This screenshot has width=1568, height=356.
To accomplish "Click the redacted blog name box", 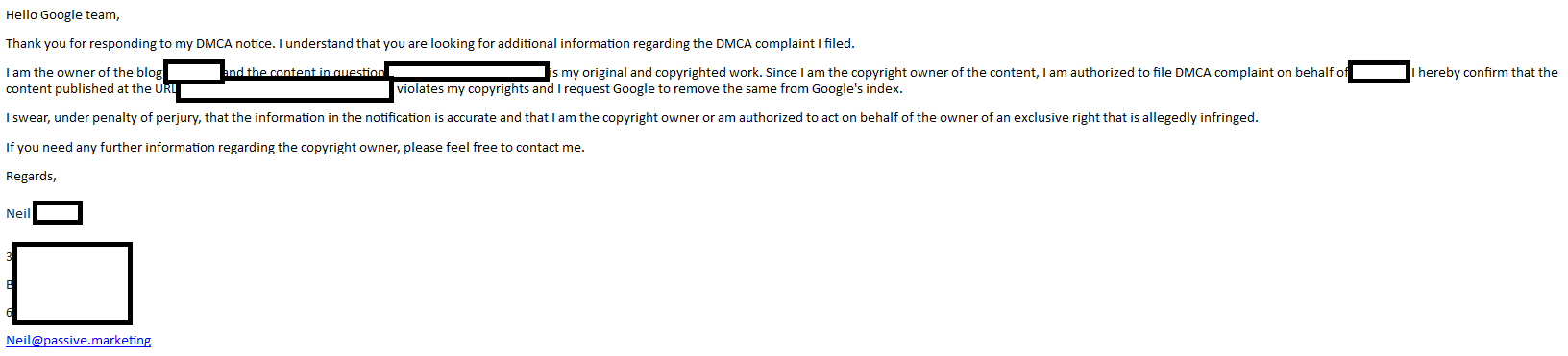I will point(194,71).
